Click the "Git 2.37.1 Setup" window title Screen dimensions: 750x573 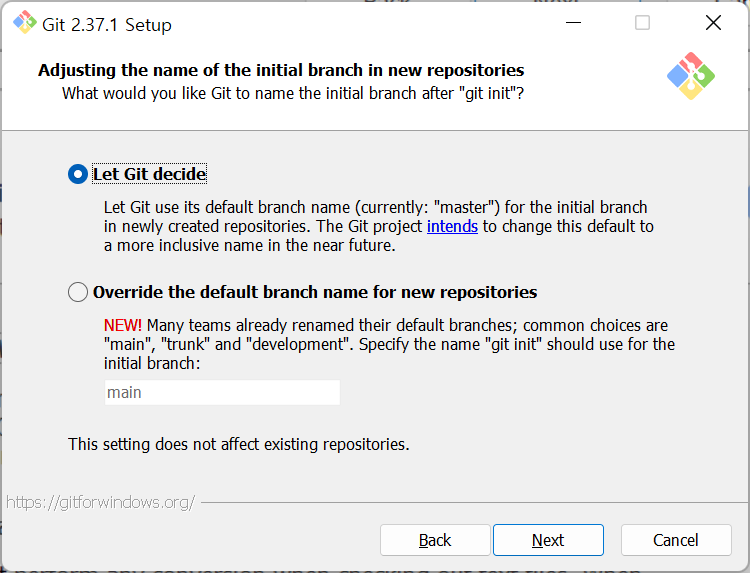(107, 25)
